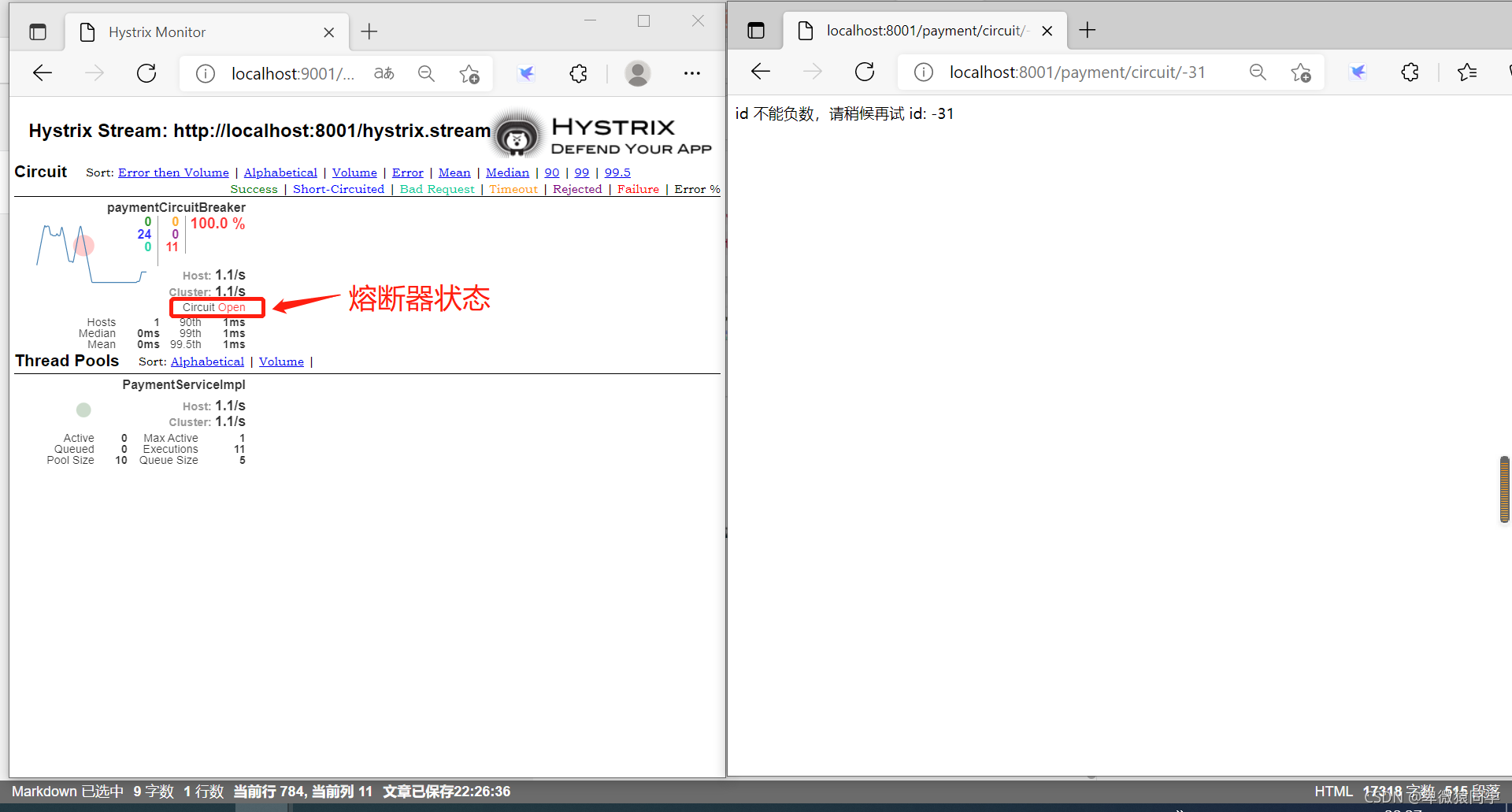Click translate icon in Hystrix Monitor address bar
Viewport: 1512px width, 812px height.
click(x=384, y=73)
